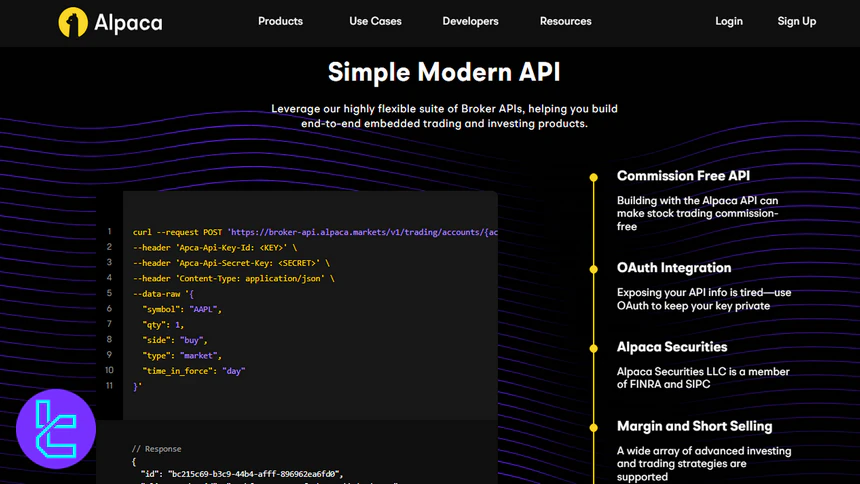The height and width of the screenshot is (484, 860).
Task: Click the 'Apca-Api-Secret-Key: <SECRET>' header line
Action: (x=231, y=263)
